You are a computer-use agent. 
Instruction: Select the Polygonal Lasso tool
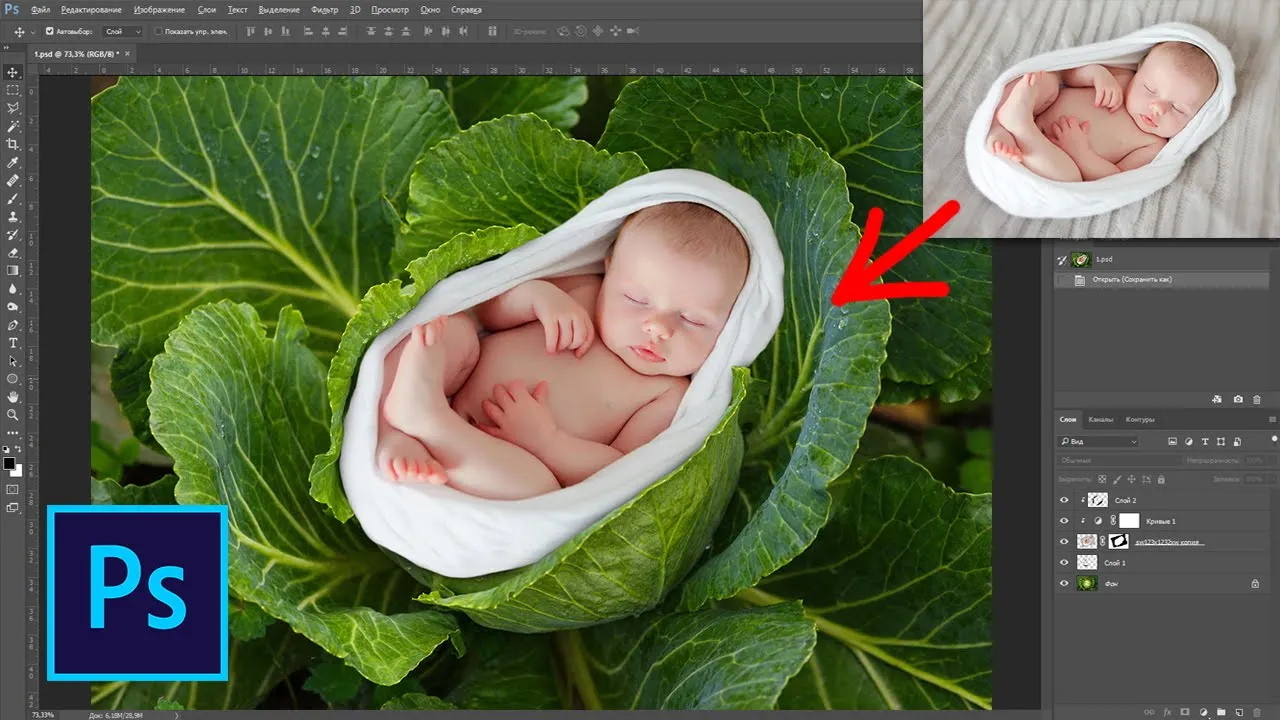13,108
